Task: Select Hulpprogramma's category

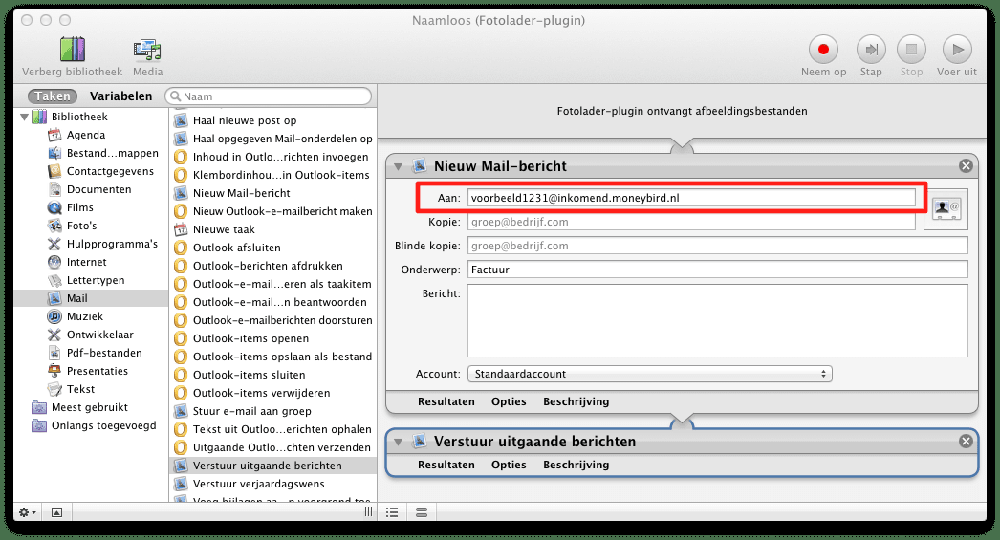Action: pos(103,244)
